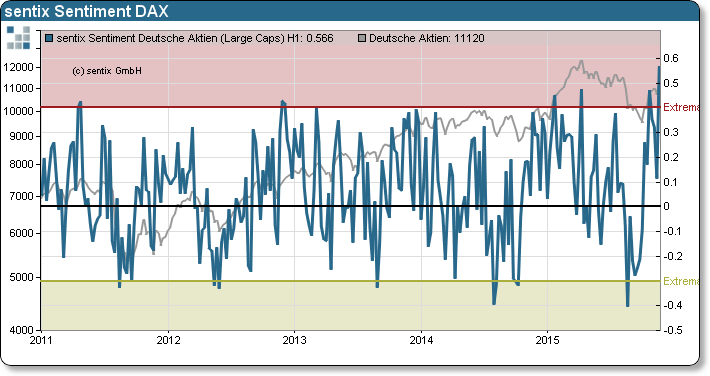Click the red upper extreme zone band
This screenshot has width=710, height=376.
(x=350, y=76)
